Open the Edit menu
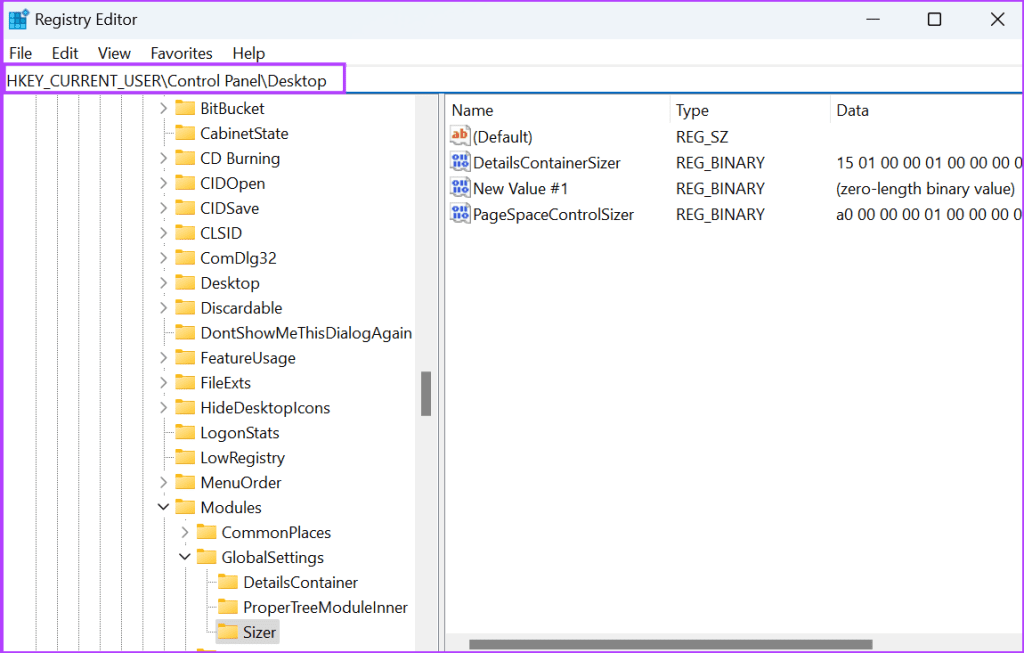Viewport: 1024px width, 653px height. point(64,53)
